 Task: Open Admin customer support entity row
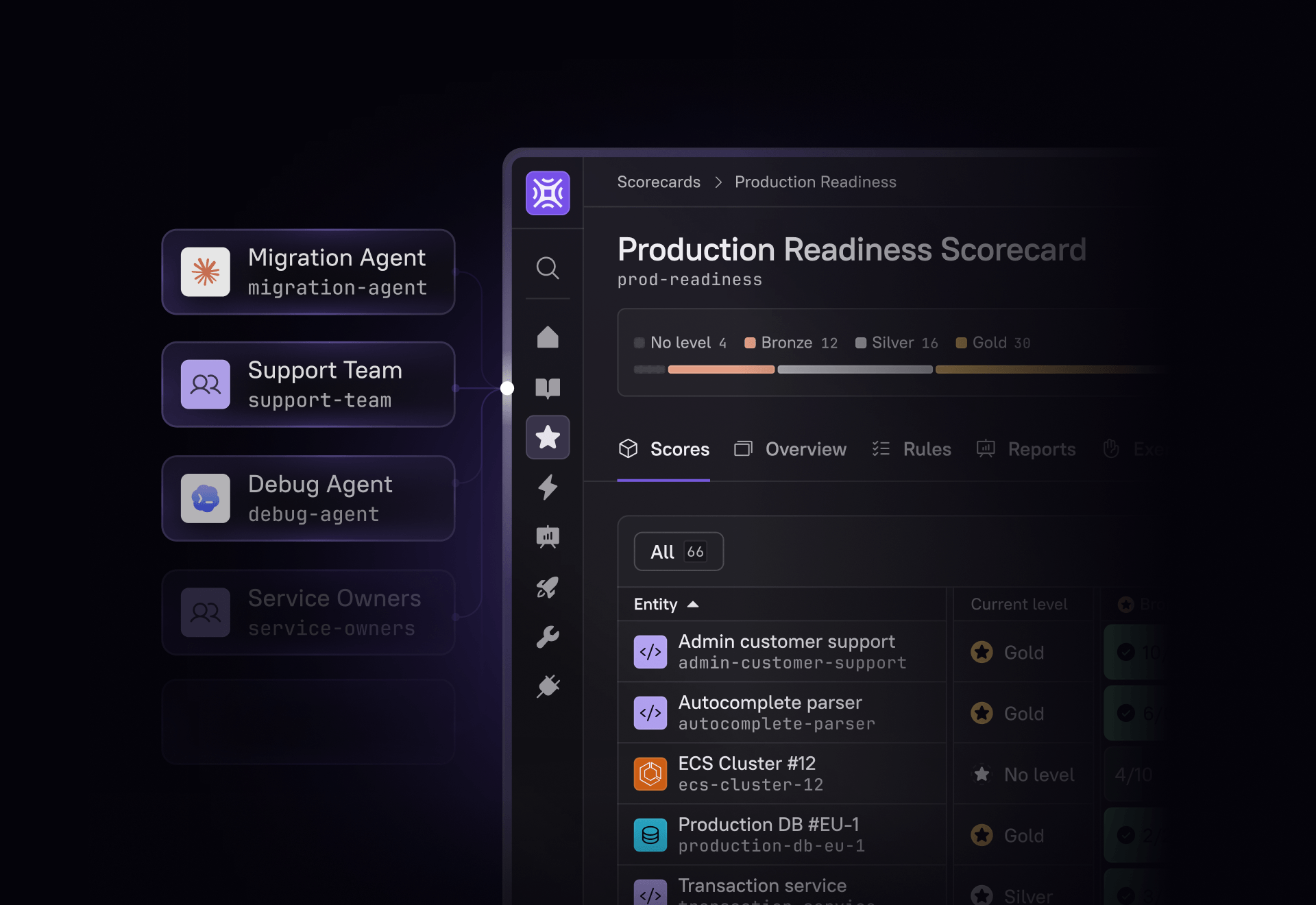[781, 652]
